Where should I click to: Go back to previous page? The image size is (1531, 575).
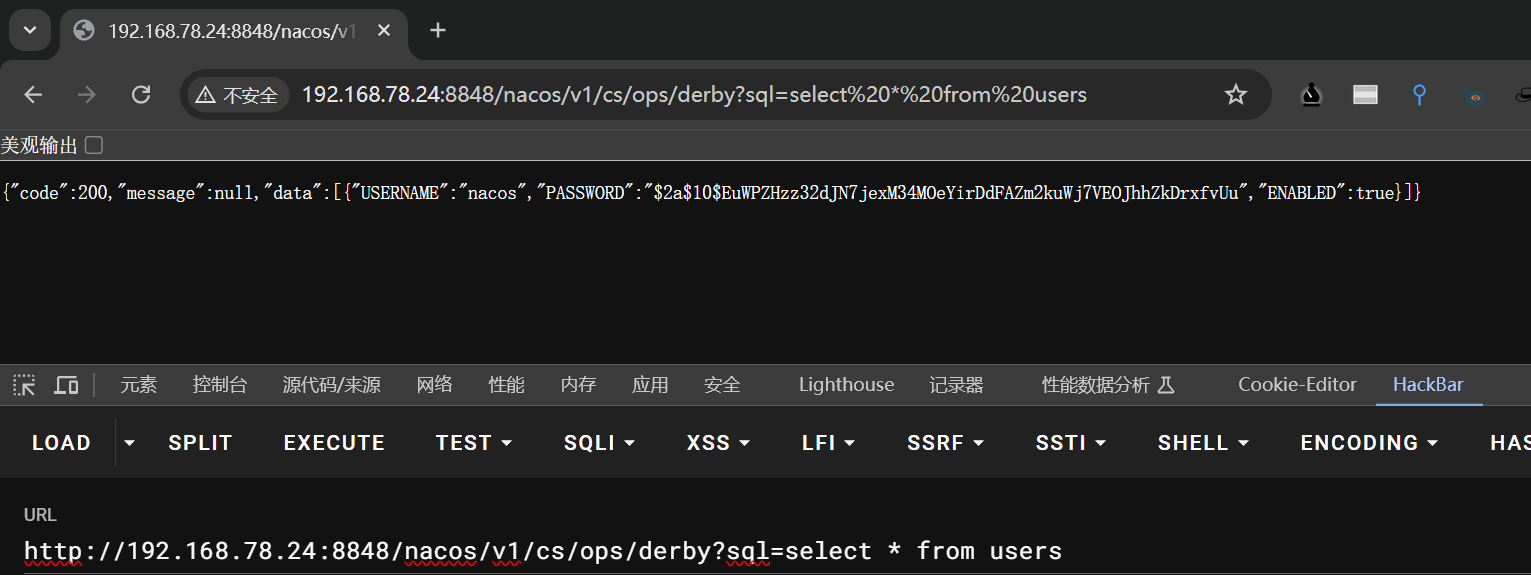click(33, 95)
